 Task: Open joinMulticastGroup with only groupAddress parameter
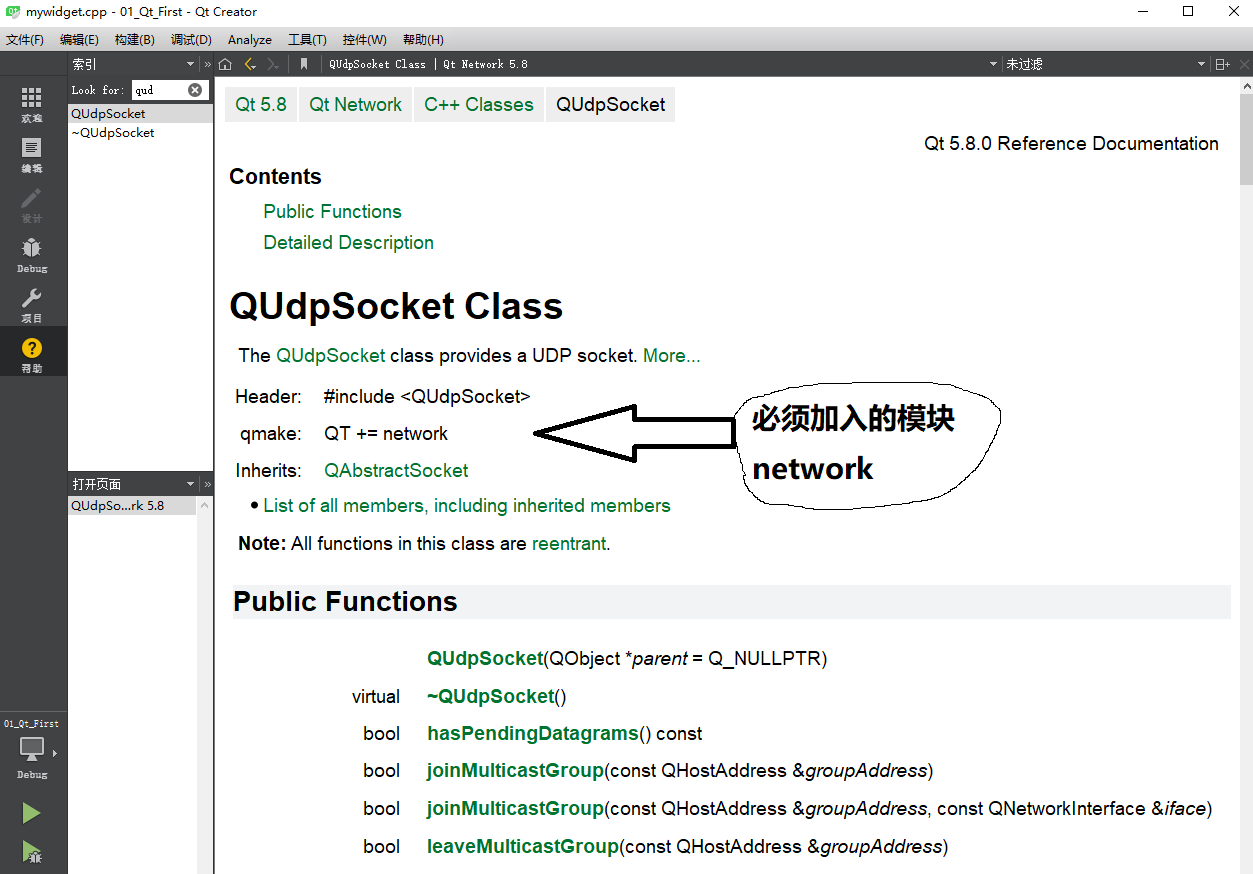[x=515, y=771]
